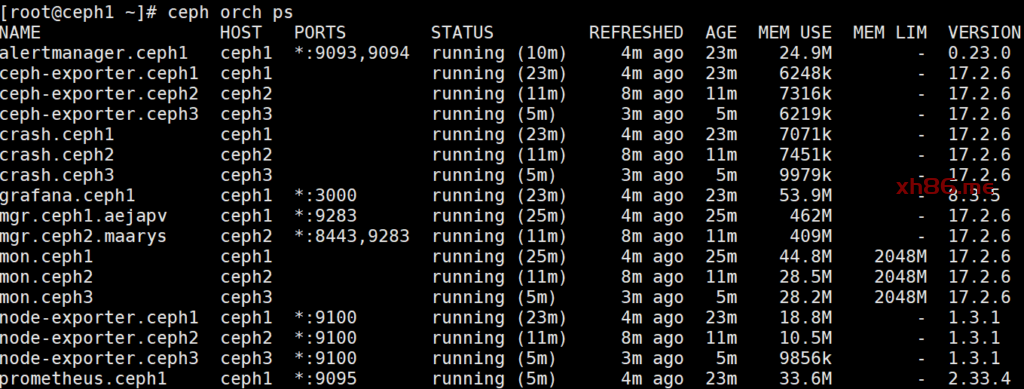The image size is (1024, 389).
Task: Click the 9979k memory value
Action: 805,176
